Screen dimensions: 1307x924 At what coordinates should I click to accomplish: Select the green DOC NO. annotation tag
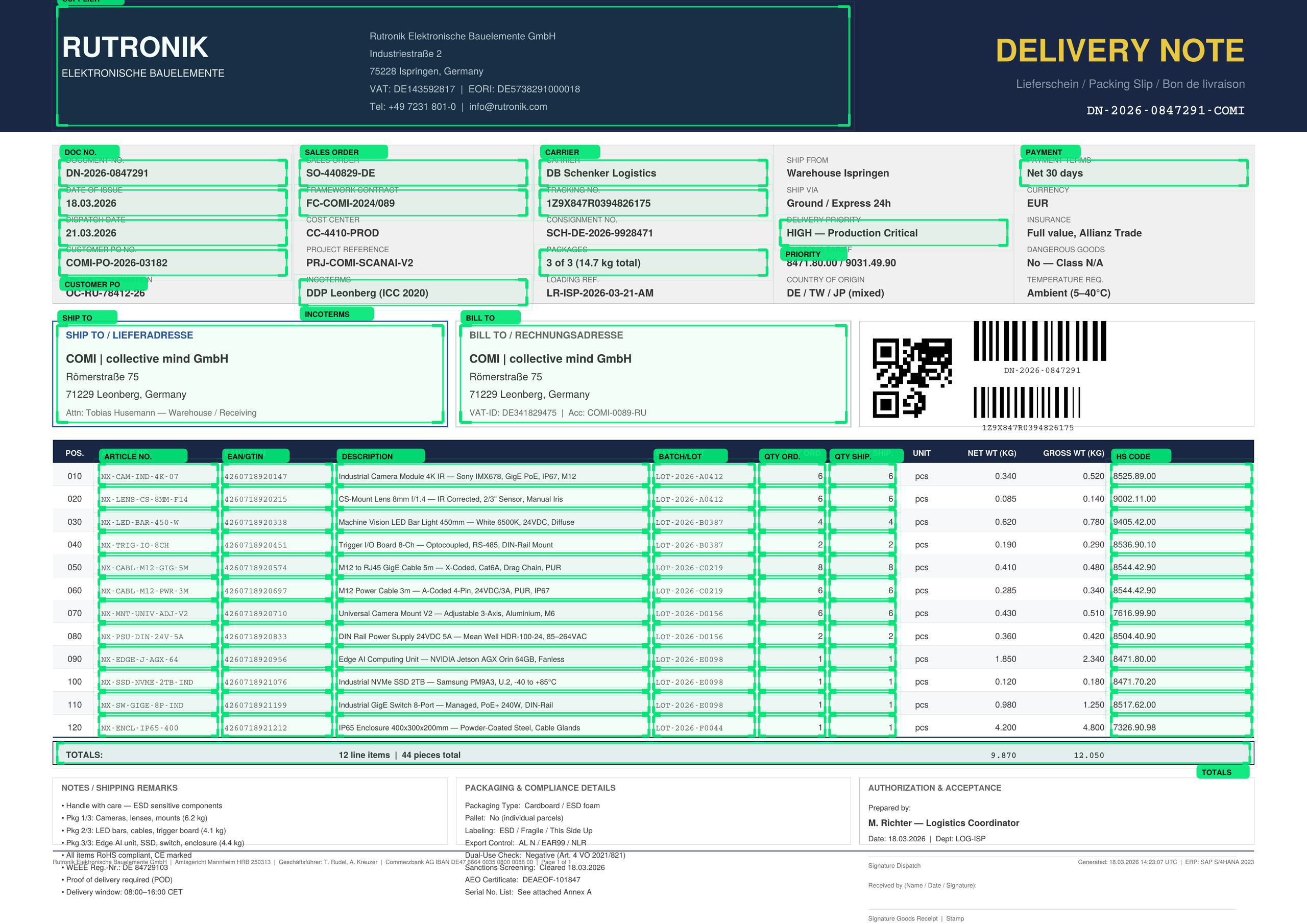(89, 152)
